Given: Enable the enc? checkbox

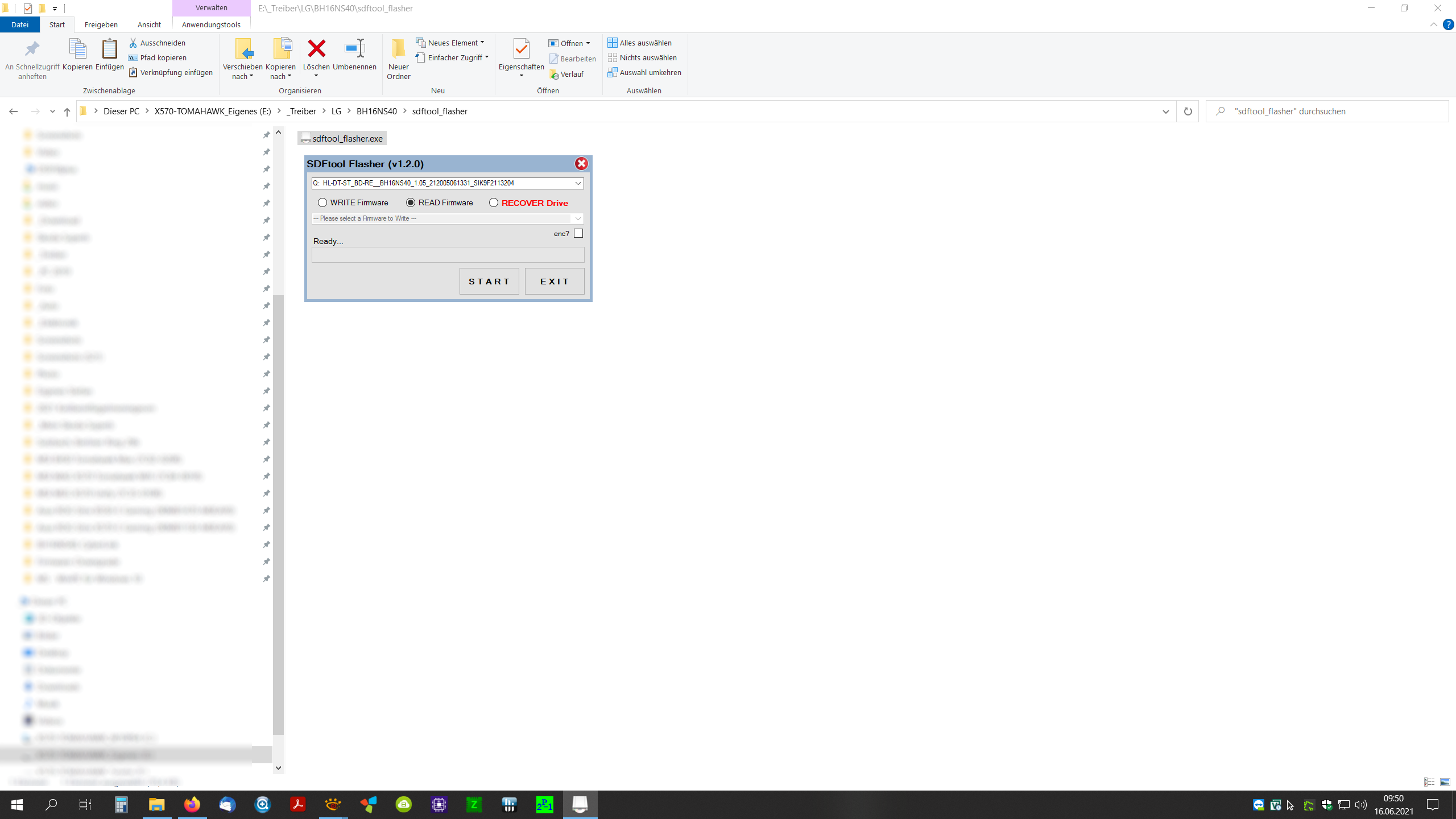Looking at the screenshot, I should (x=578, y=233).
